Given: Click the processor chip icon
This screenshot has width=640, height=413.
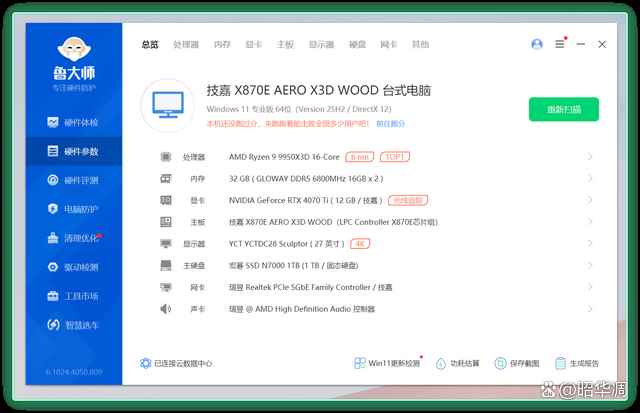Looking at the screenshot, I should pos(166,157).
